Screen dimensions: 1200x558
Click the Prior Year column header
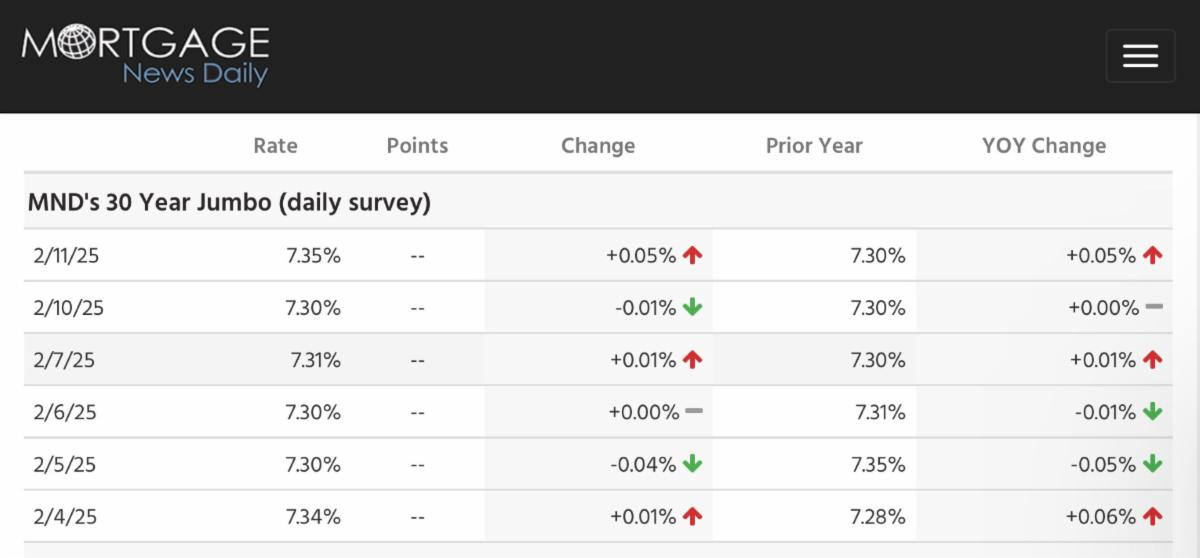point(814,145)
